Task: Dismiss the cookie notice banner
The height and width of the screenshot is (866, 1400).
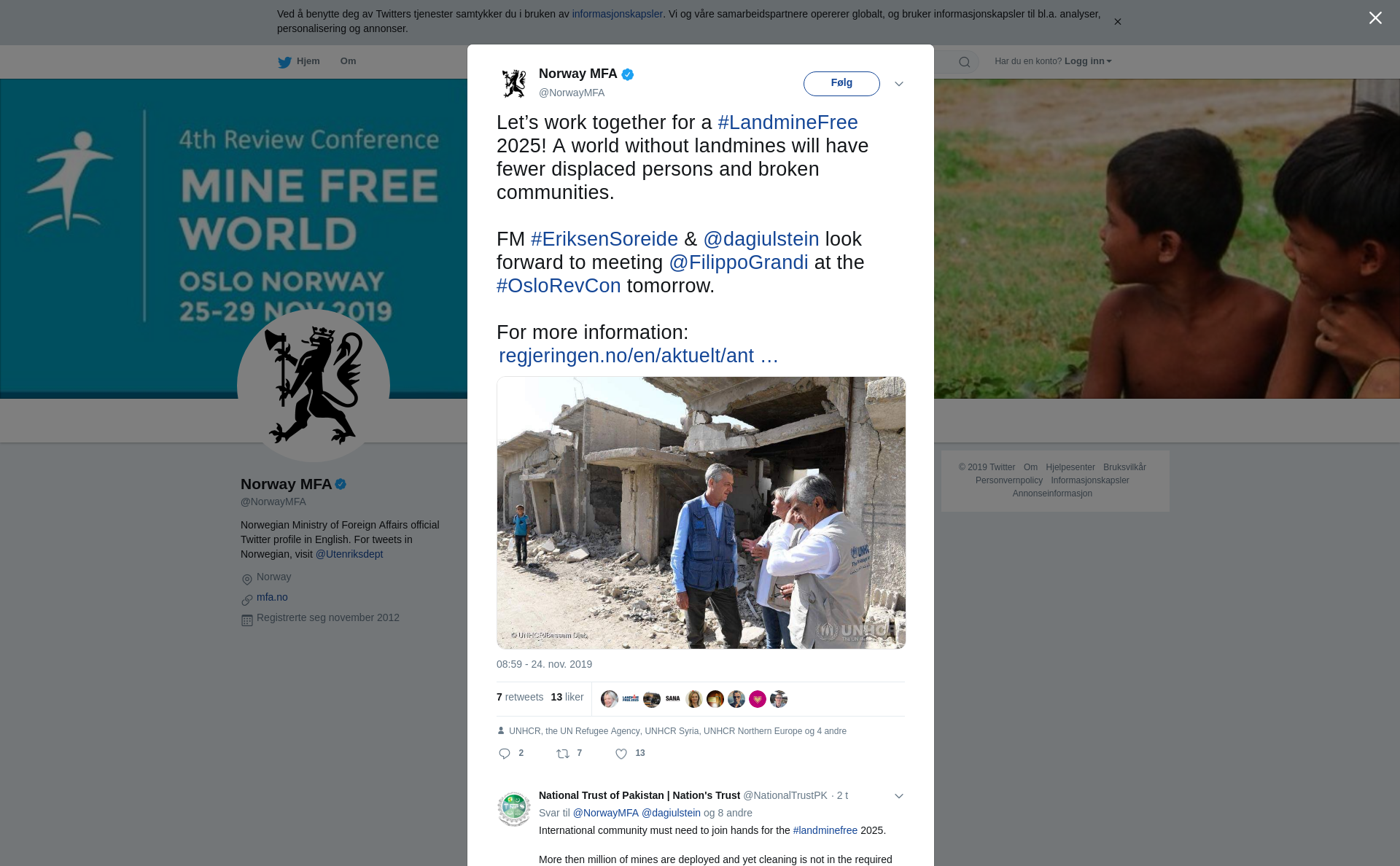Action: (1117, 22)
